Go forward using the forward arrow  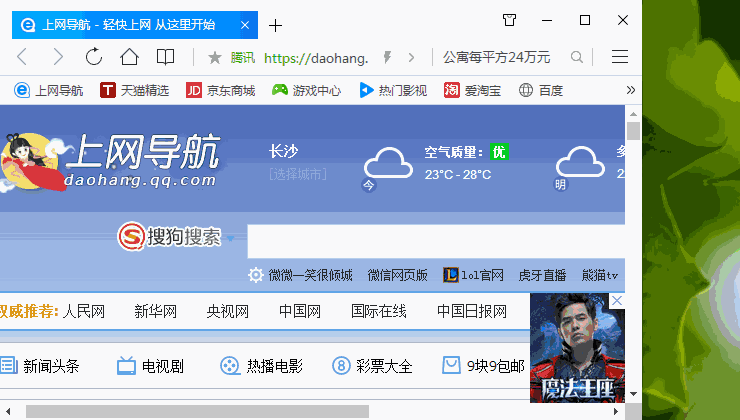point(58,57)
